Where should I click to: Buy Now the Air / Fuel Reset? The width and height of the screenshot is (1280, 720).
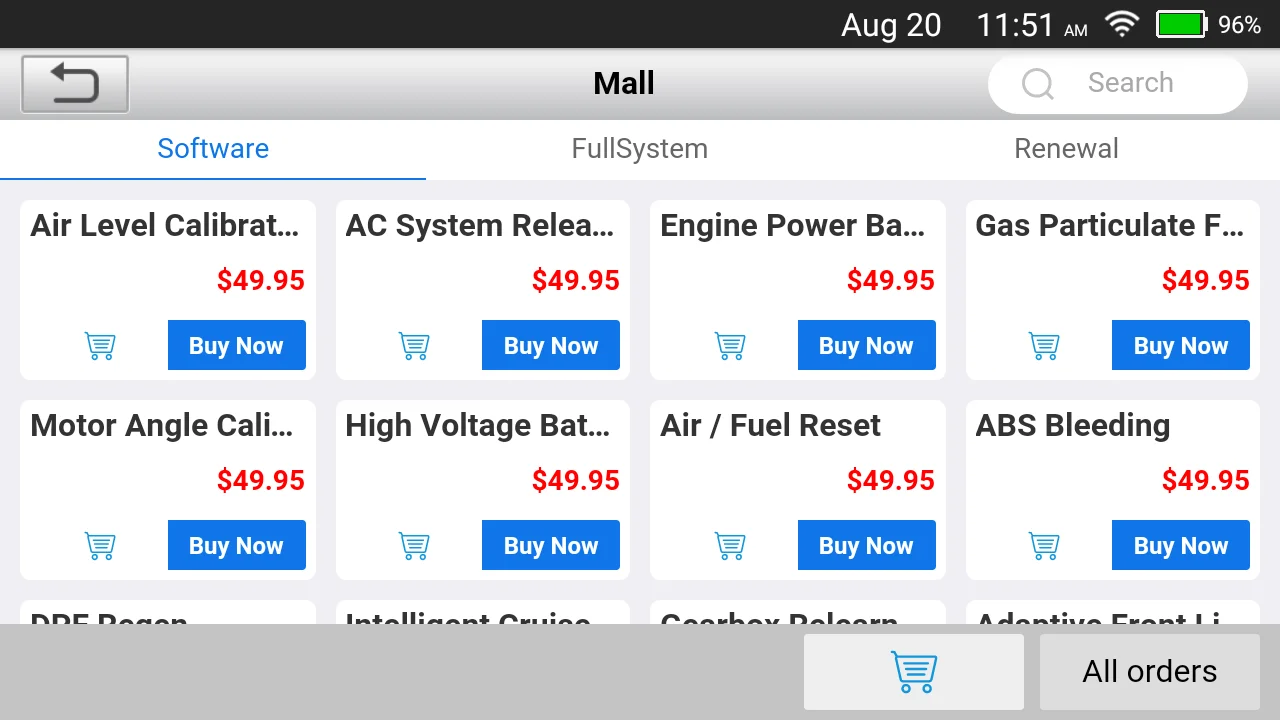click(866, 546)
